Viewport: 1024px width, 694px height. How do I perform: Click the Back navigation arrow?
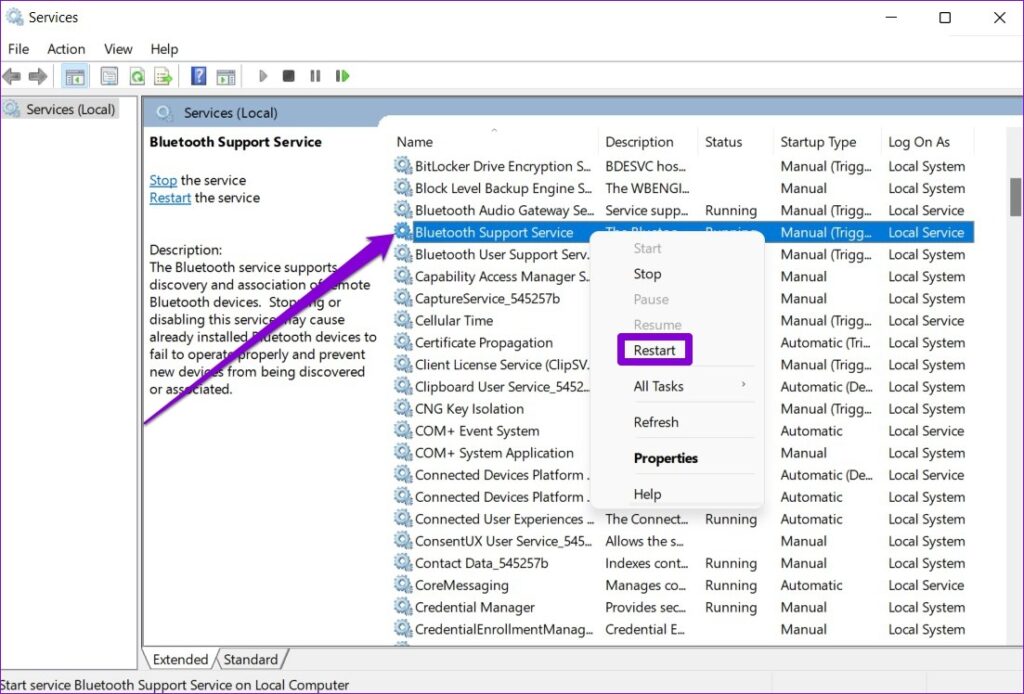pyautogui.click(x=12, y=76)
